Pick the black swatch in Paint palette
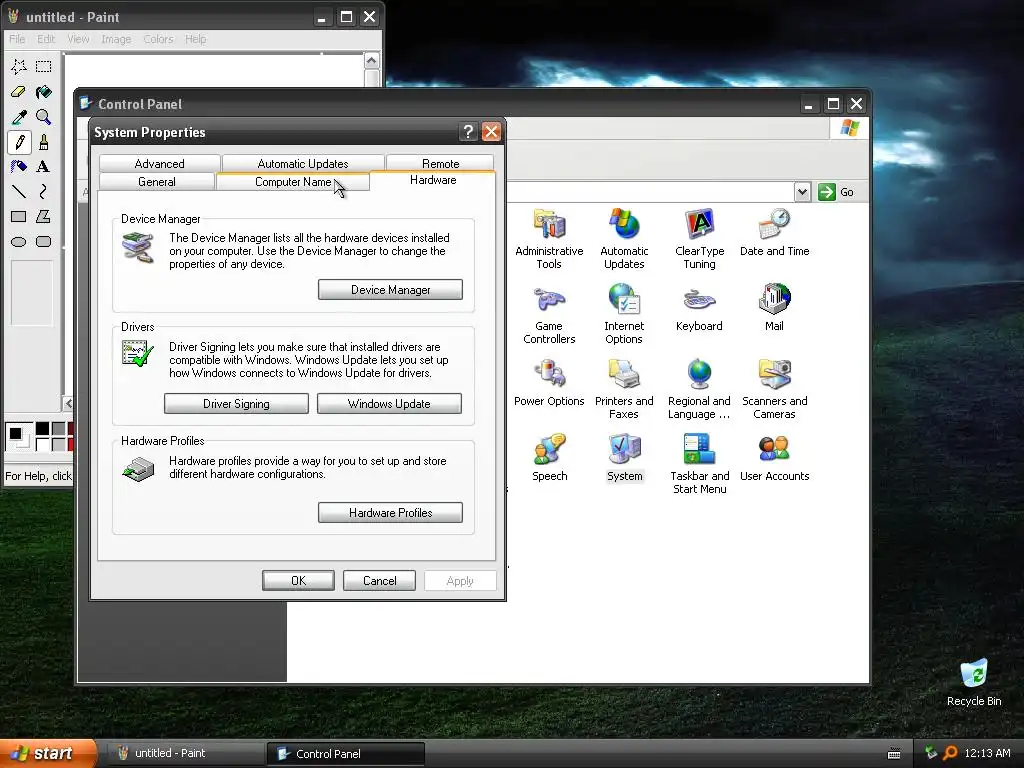The image size is (1024, 768). [x=42, y=428]
